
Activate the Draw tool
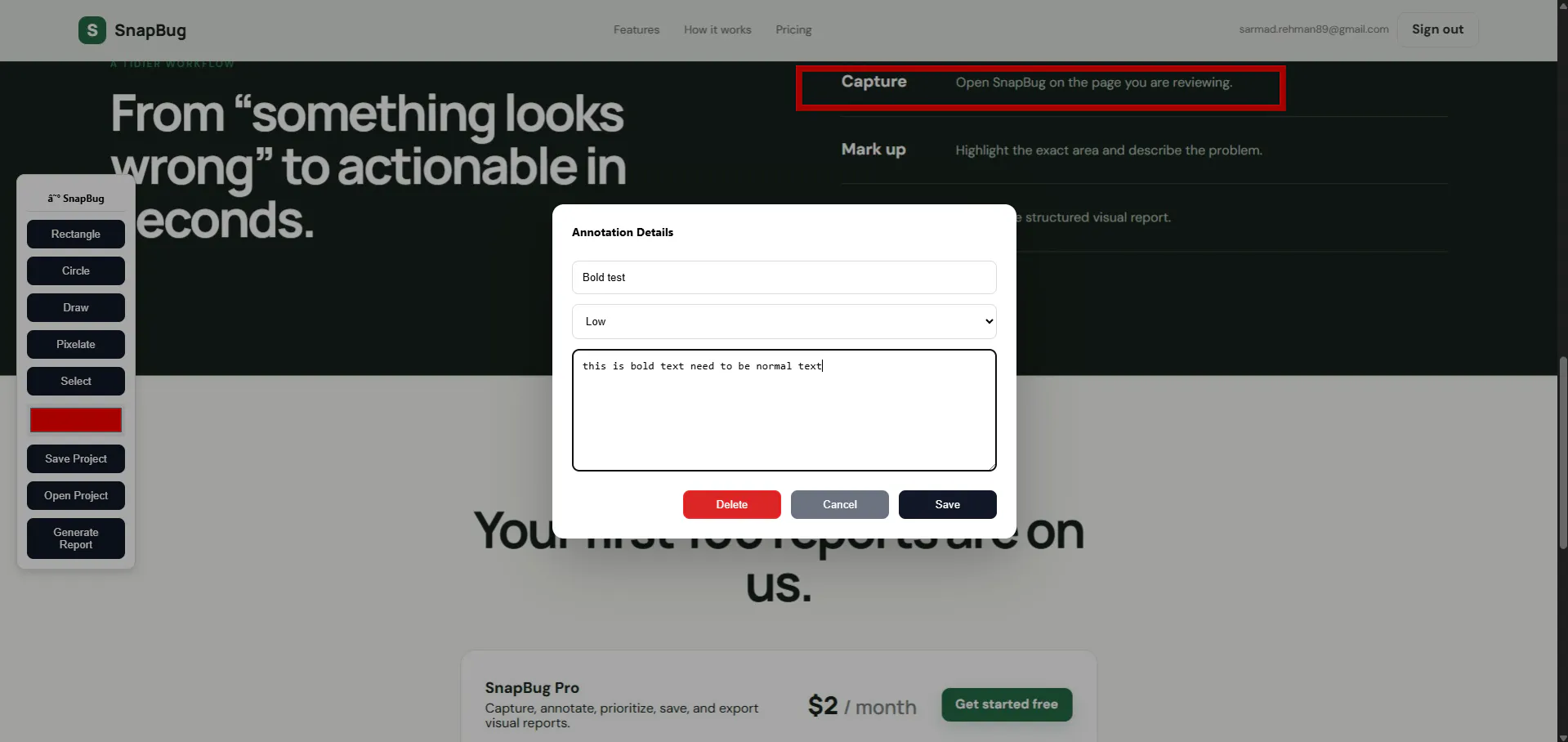pyautogui.click(x=76, y=307)
